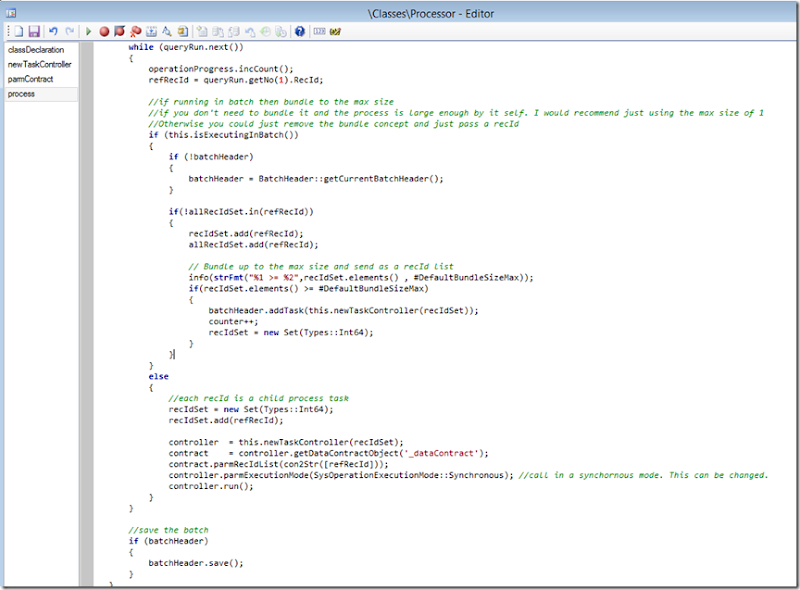Select the newTaskController method
The width and height of the screenshot is (800, 590).
coord(40,64)
